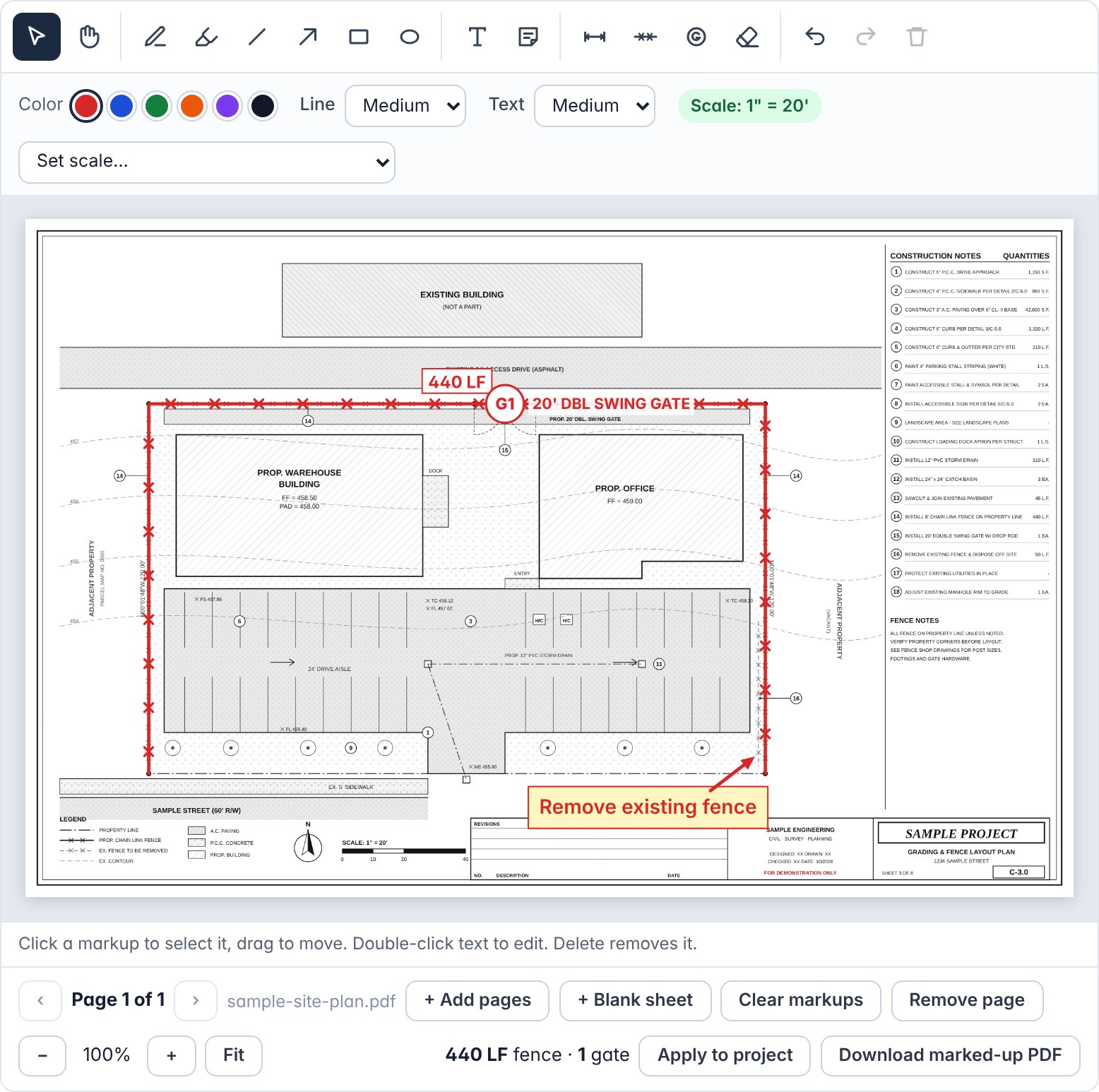Zoom in with the plus button
The height and width of the screenshot is (1092, 1099).
(172, 1055)
